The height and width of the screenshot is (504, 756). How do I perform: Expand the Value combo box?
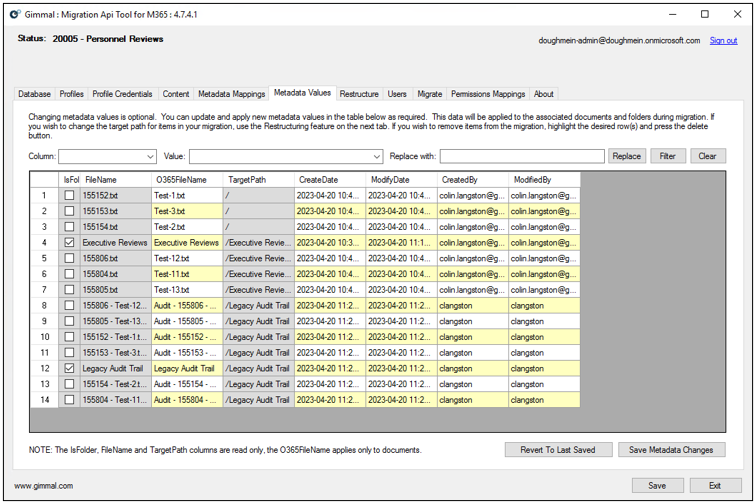click(377, 156)
